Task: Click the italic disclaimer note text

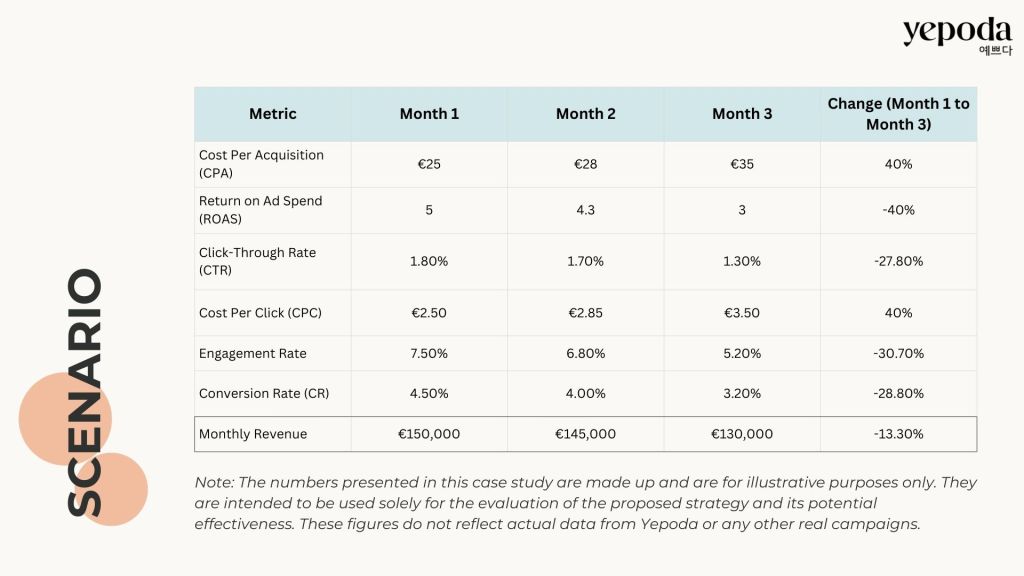Action: point(585,503)
